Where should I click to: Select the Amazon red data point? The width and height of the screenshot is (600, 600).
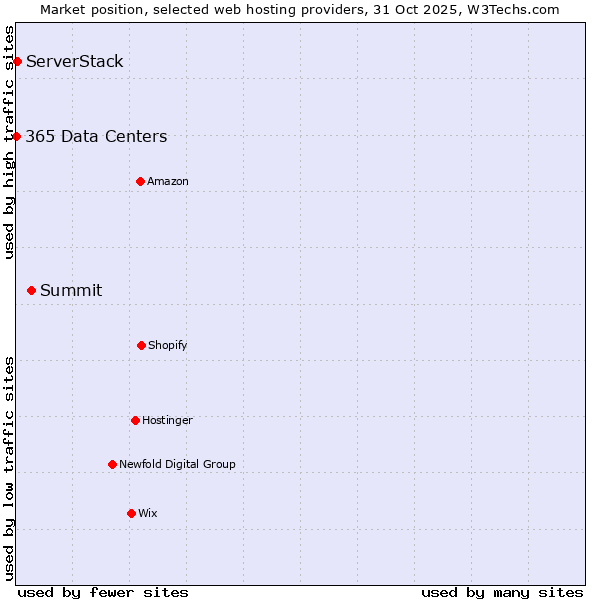point(140,181)
